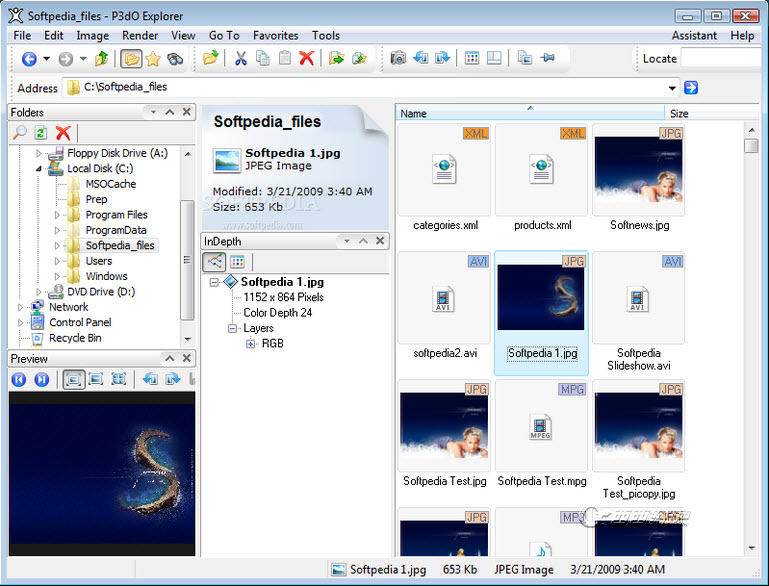The height and width of the screenshot is (586, 769).
Task: Open the Favorites menu
Action: [x=275, y=35]
